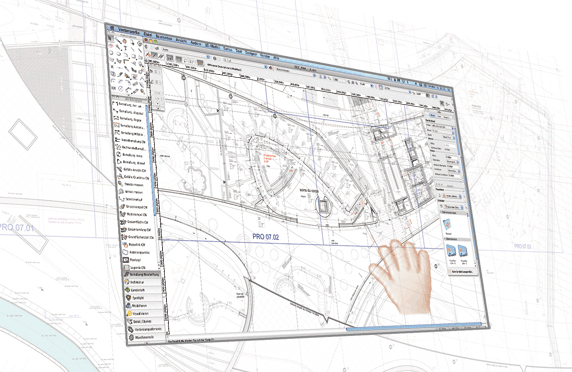Open the Ansicht menu
This screenshot has width=572, height=372.
(181, 40)
